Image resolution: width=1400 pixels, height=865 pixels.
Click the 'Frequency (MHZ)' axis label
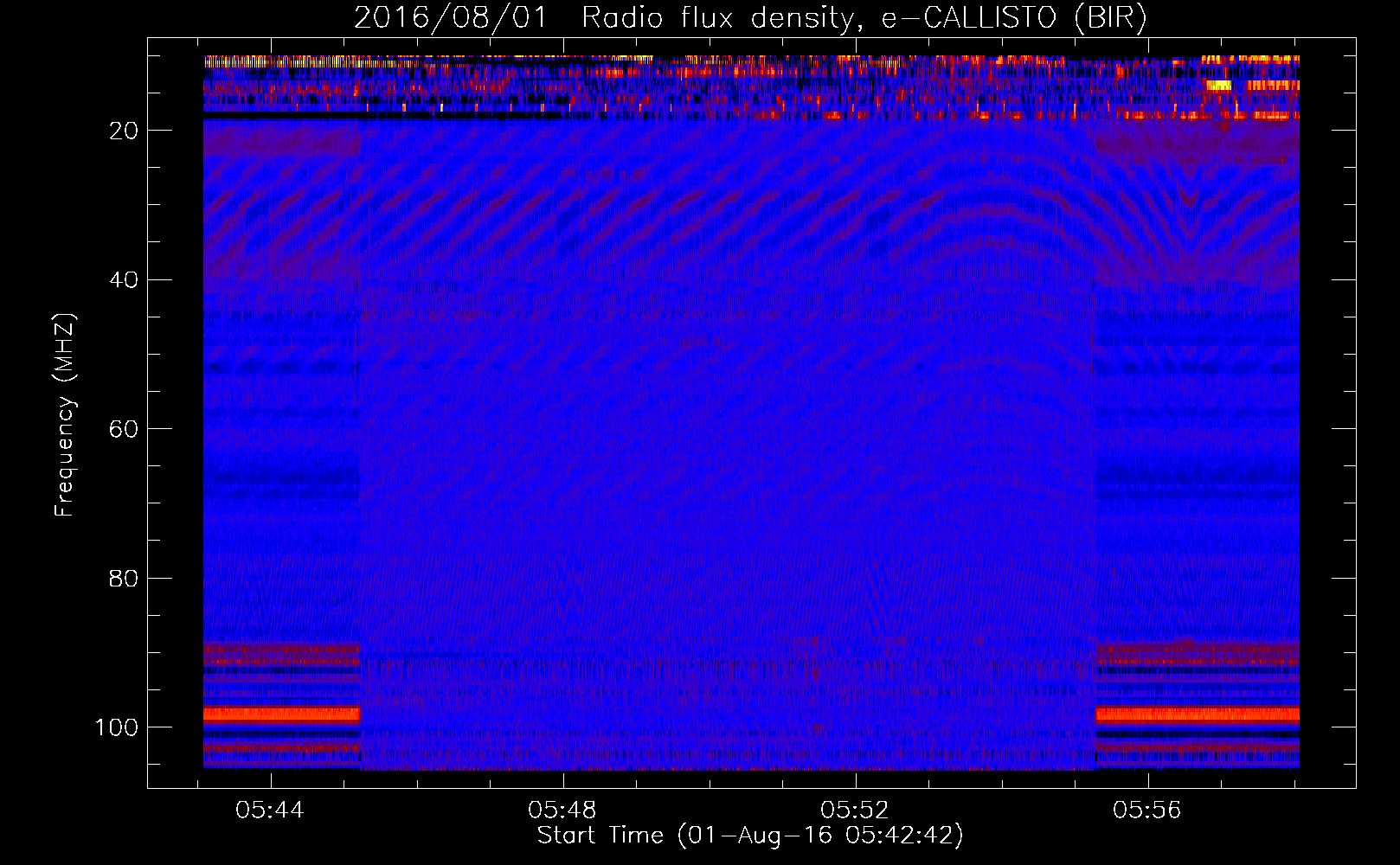tap(65, 414)
